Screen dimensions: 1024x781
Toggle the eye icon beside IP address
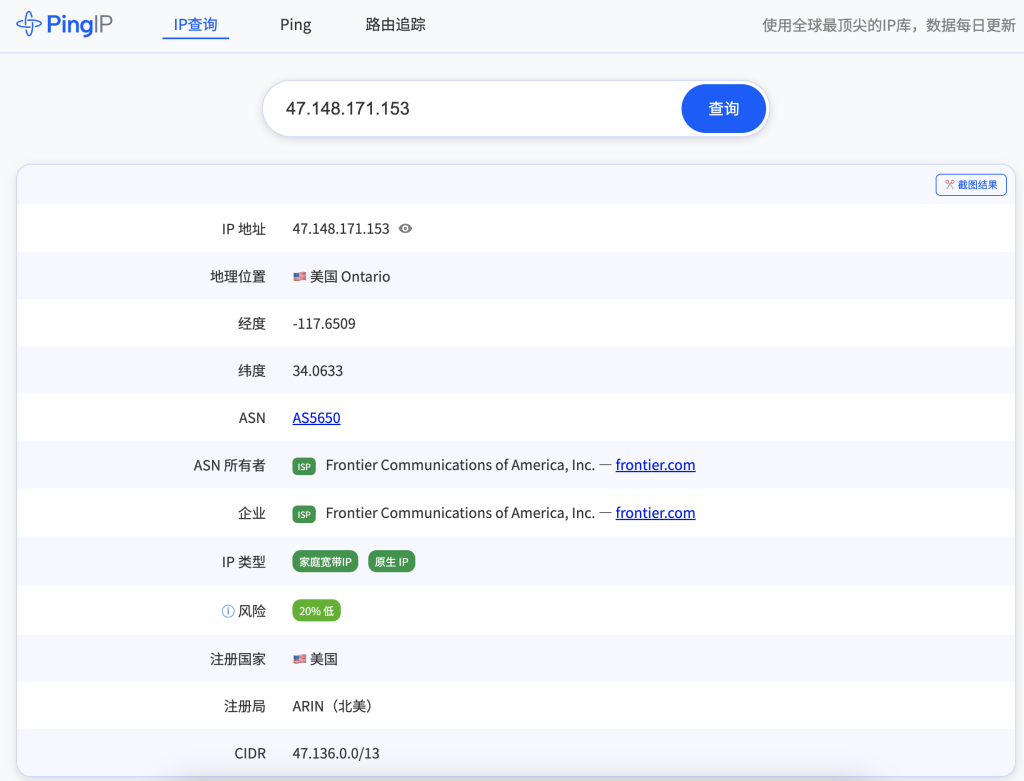pyautogui.click(x=405, y=229)
